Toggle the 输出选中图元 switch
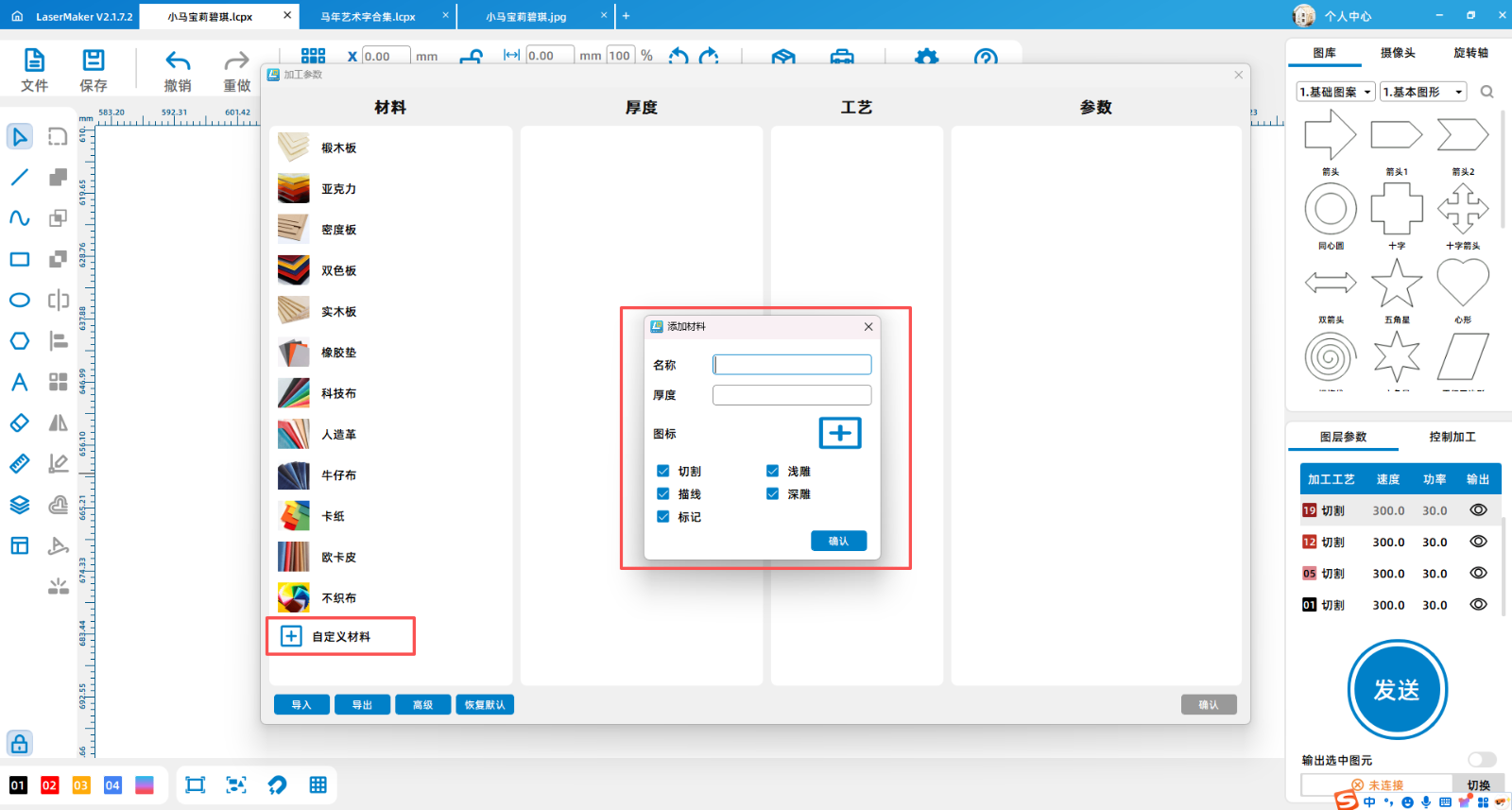 pyautogui.click(x=1481, y=760)
